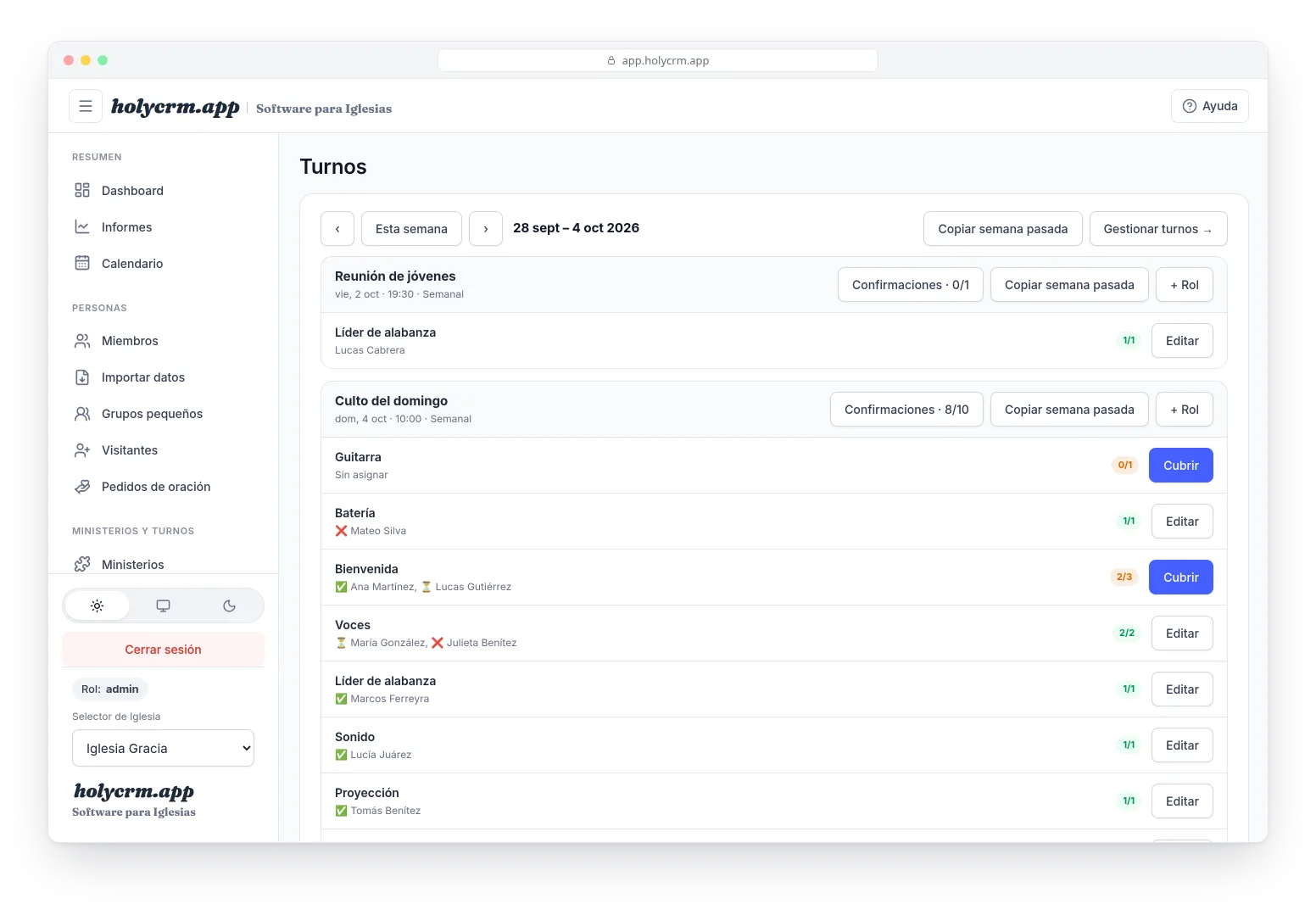Open Visitantes in the sidebar

[163, 449]
